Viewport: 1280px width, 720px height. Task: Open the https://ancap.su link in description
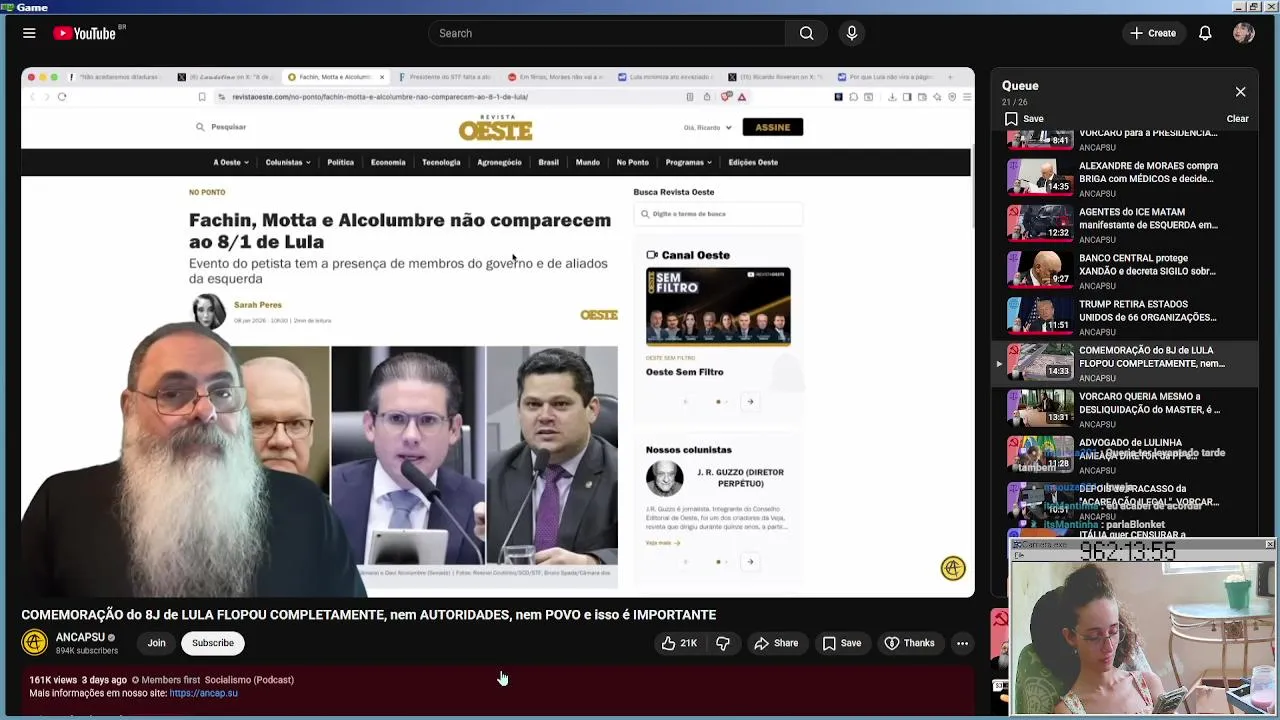(x=203, y=693)
